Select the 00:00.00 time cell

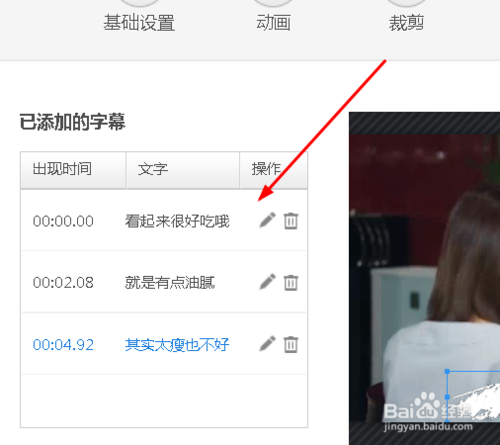[63, 221]
